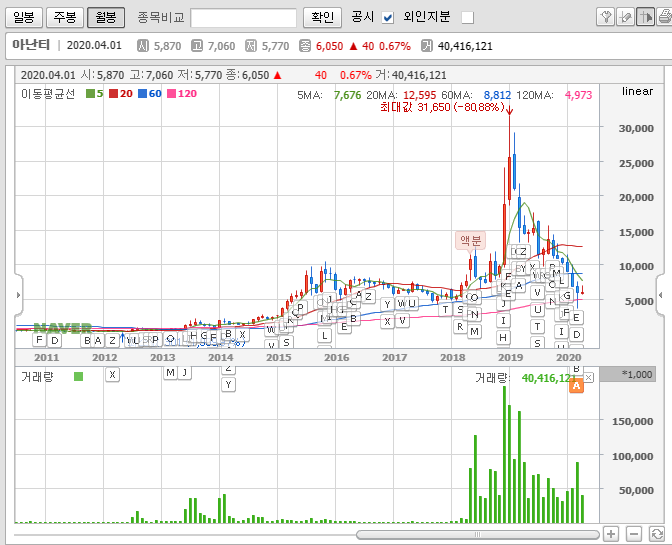Click the 150,000 volume axis label
The width and height of the screenshot is (672, 545).
click(x=633, y=421)
